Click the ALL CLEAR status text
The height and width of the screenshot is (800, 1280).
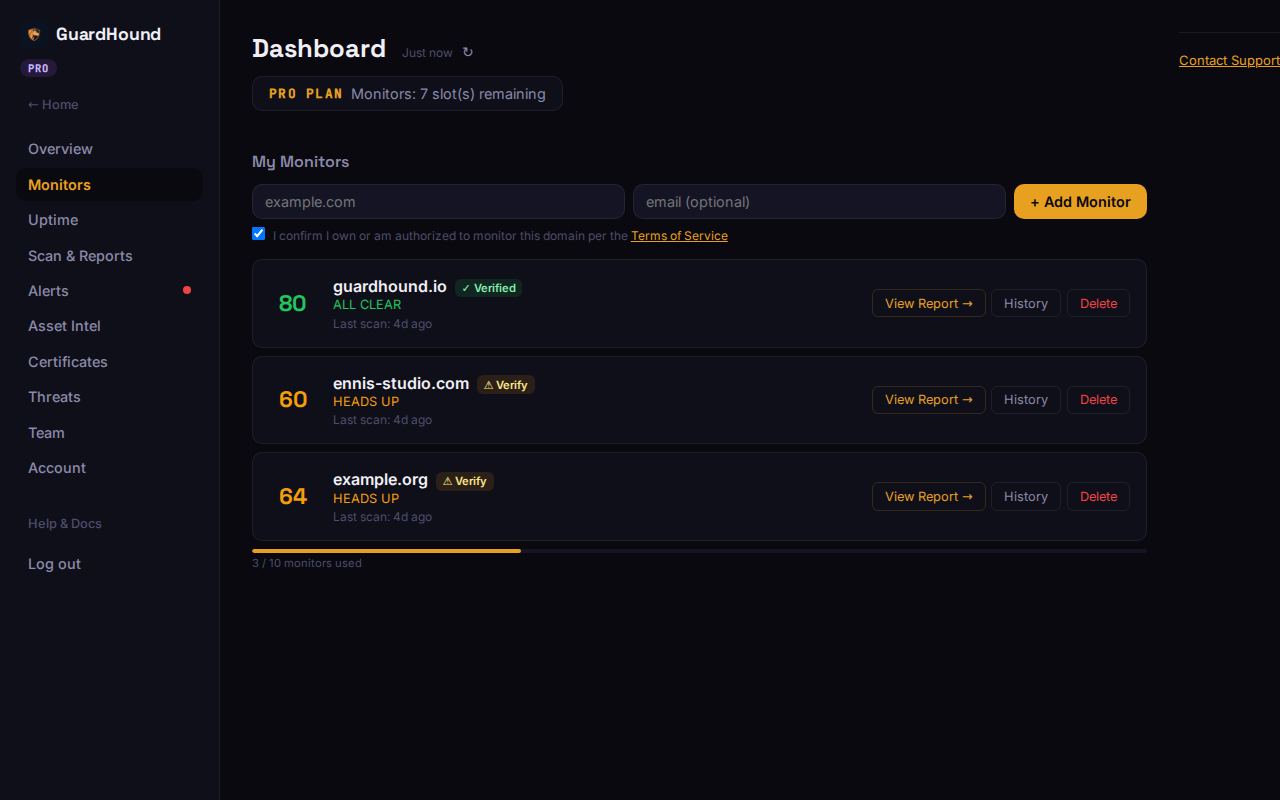pyautogui.click(x=367, y=305)
